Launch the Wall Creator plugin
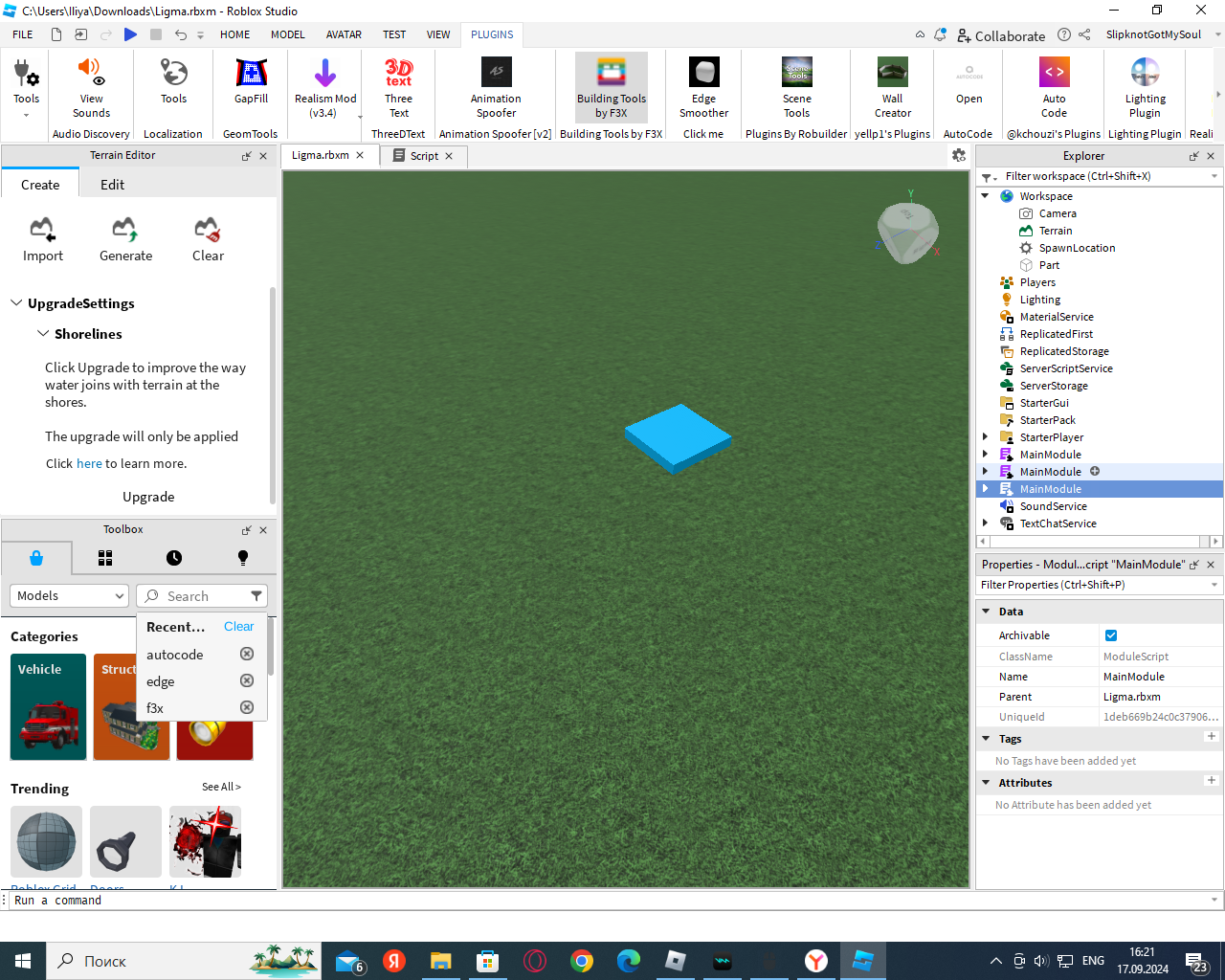Viewport: 1225px width, 980px height. coord(892,87)
